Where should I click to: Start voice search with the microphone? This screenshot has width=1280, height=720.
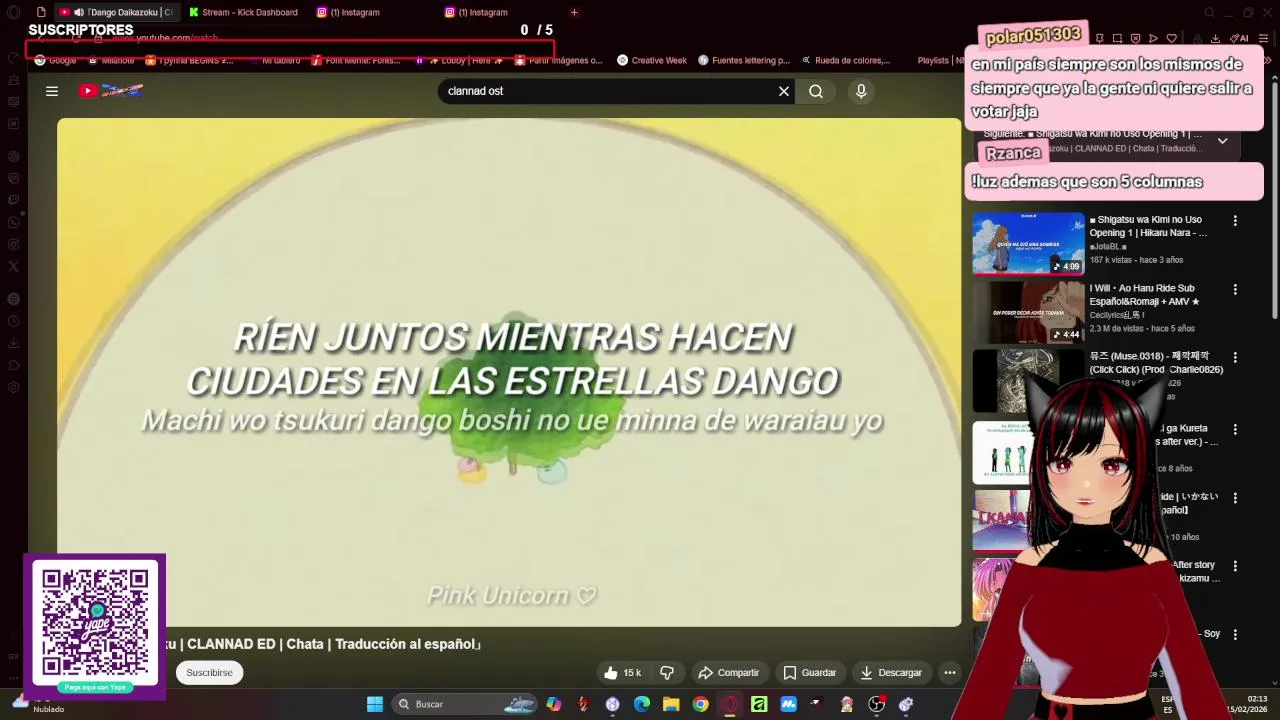pos(861,91)
